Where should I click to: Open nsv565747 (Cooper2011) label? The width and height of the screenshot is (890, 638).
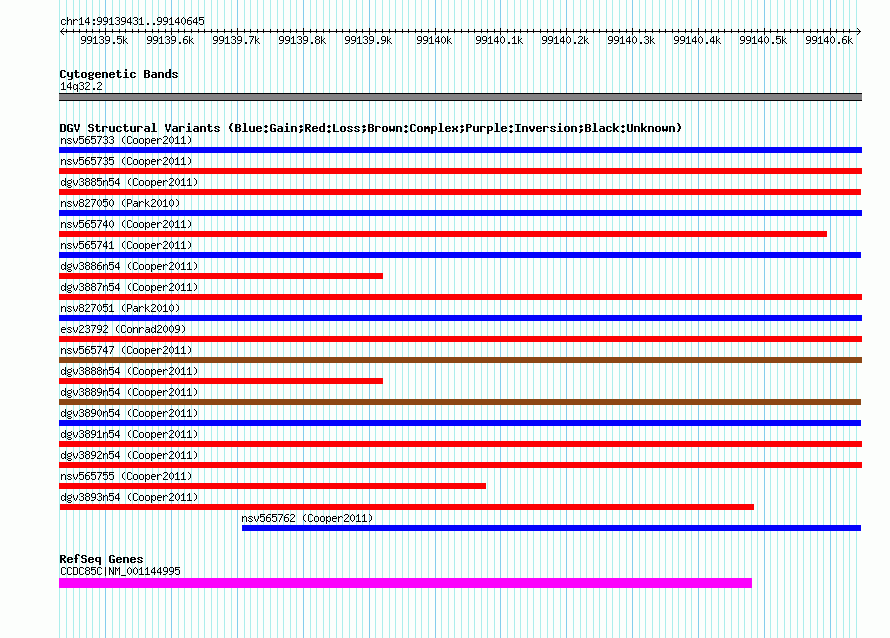126,350
